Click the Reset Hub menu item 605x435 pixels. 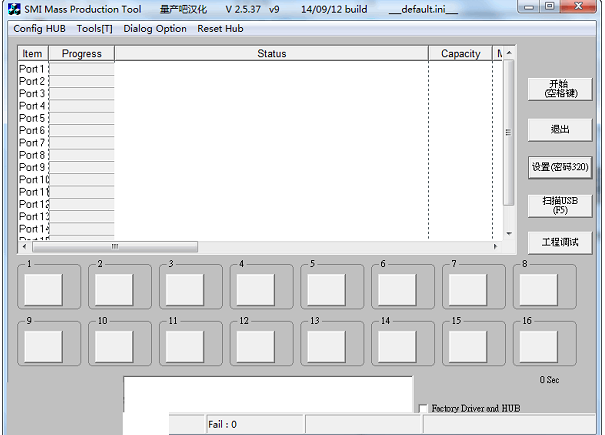click(220, 28)
